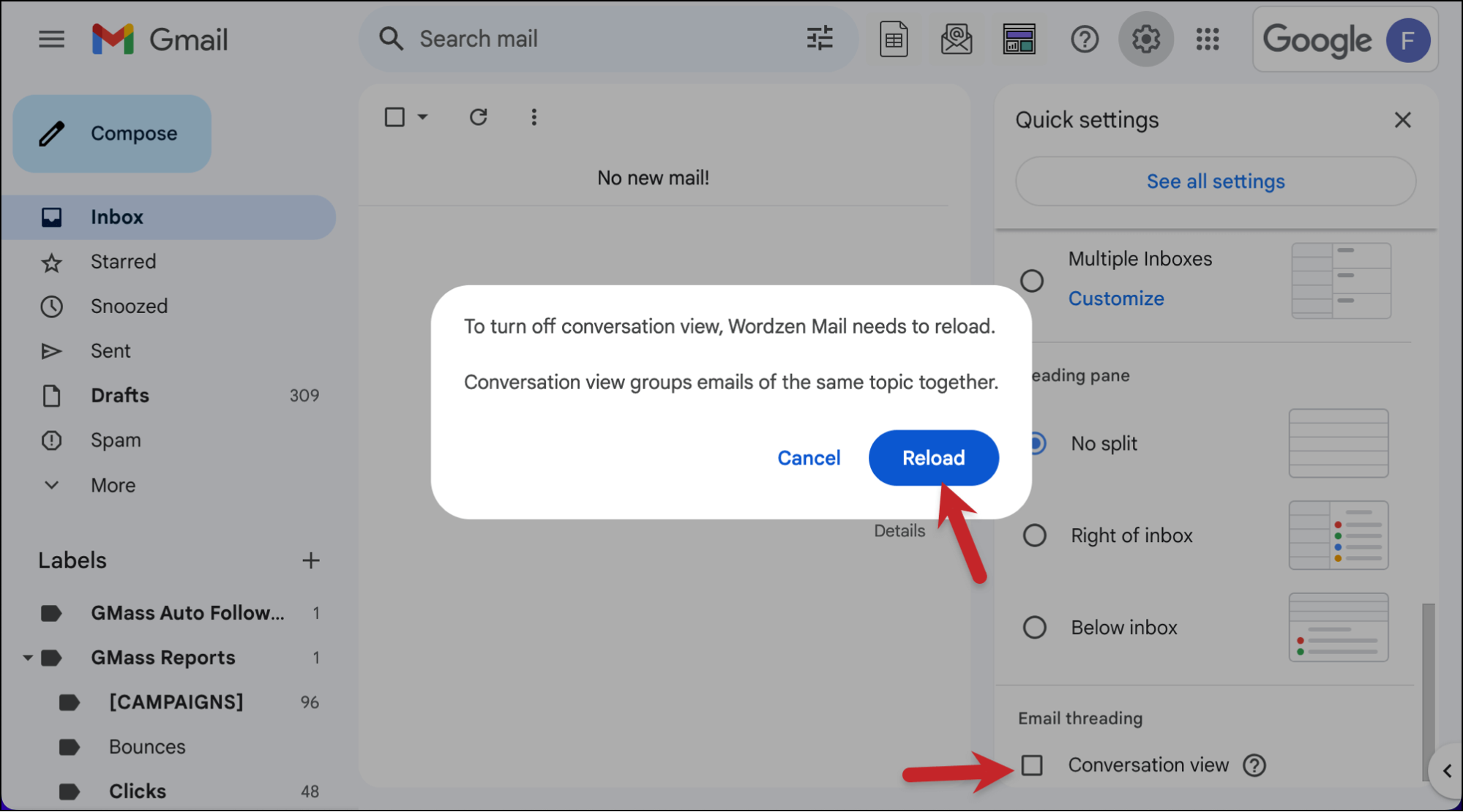This screenshot has width=1463, height=812.
Task: Open Conversation view help icon
Action: pos(1254,766)
